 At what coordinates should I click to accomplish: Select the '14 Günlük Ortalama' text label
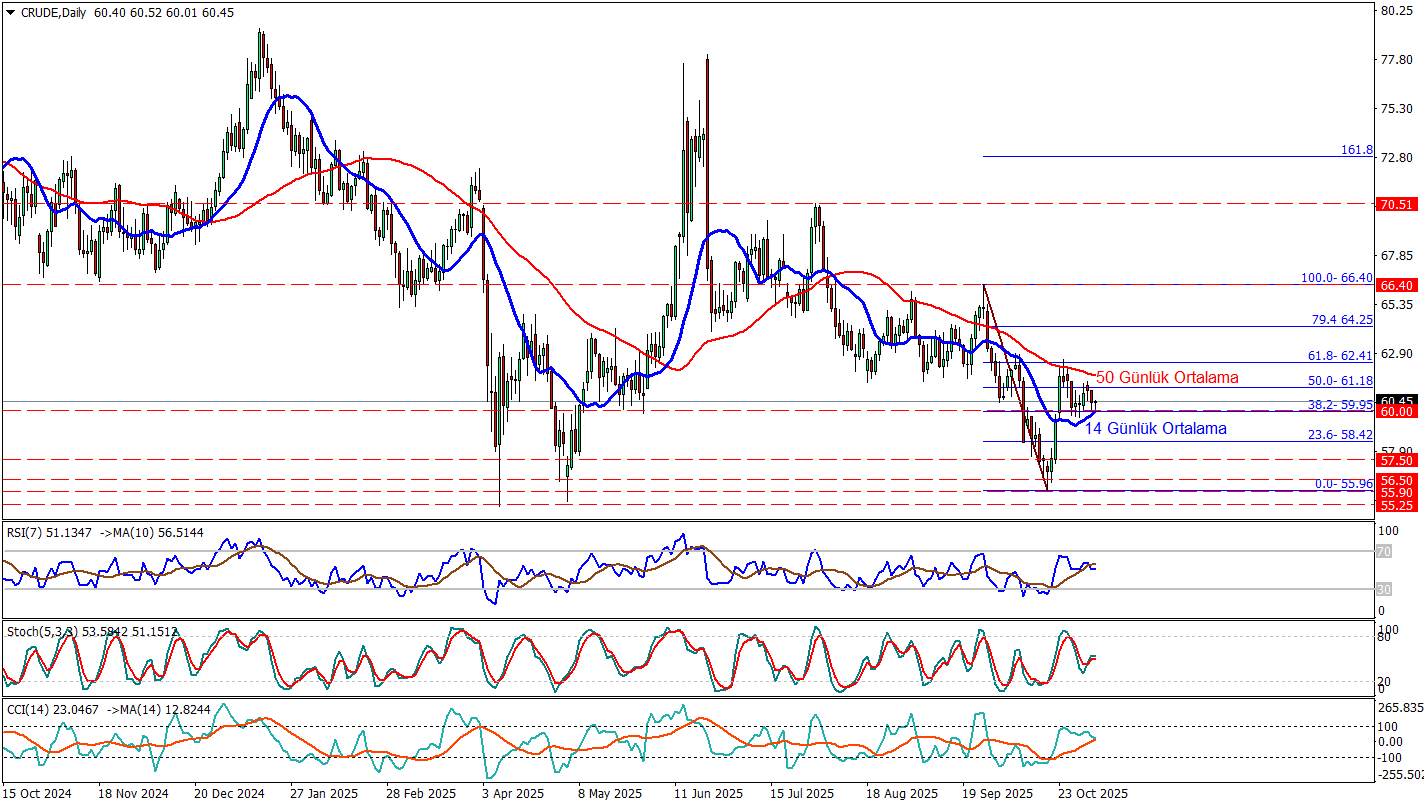click(1155, 429)
